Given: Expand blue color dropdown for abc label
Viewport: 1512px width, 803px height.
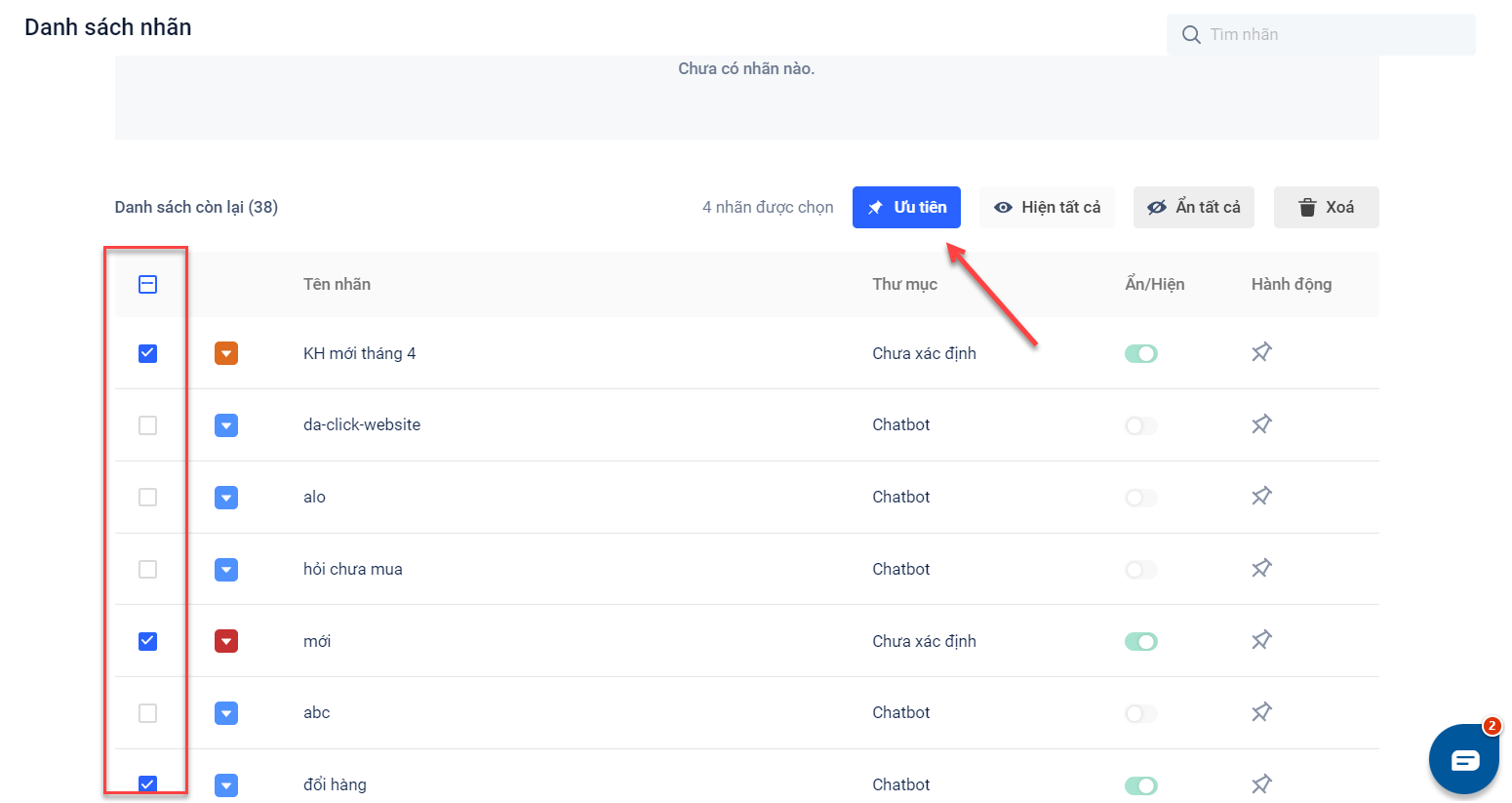Looking at the screenshot, I should tap(226, 713).
